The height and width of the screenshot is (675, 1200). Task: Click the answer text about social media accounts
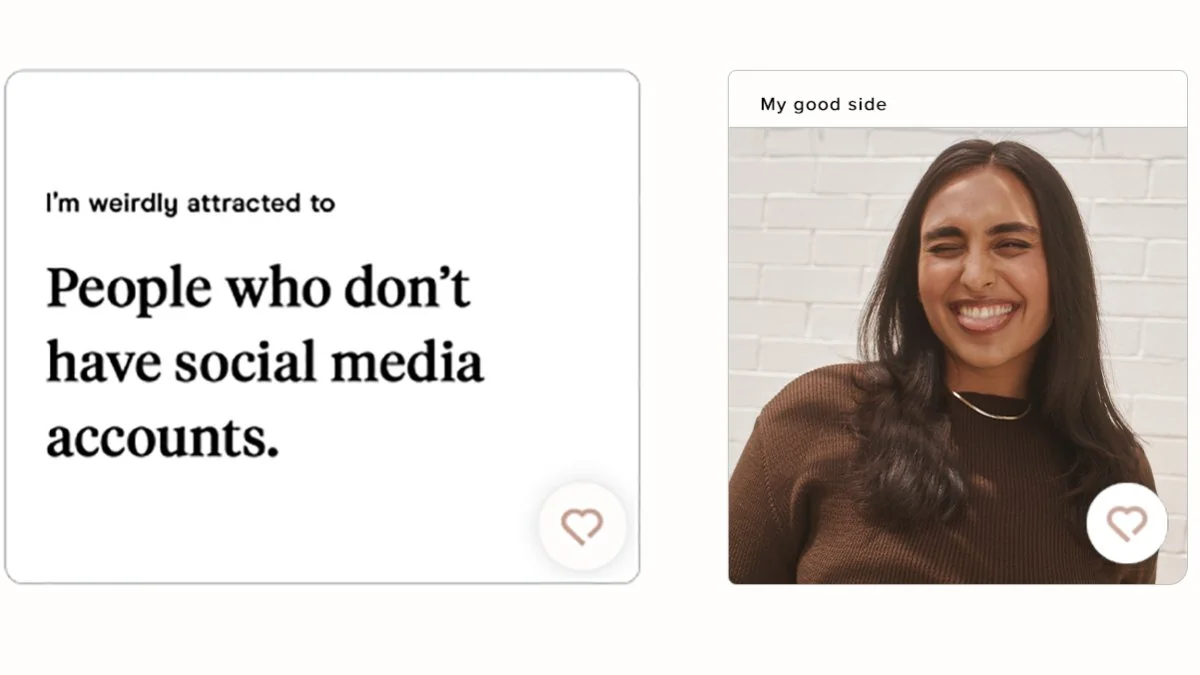tap(265, 360)
